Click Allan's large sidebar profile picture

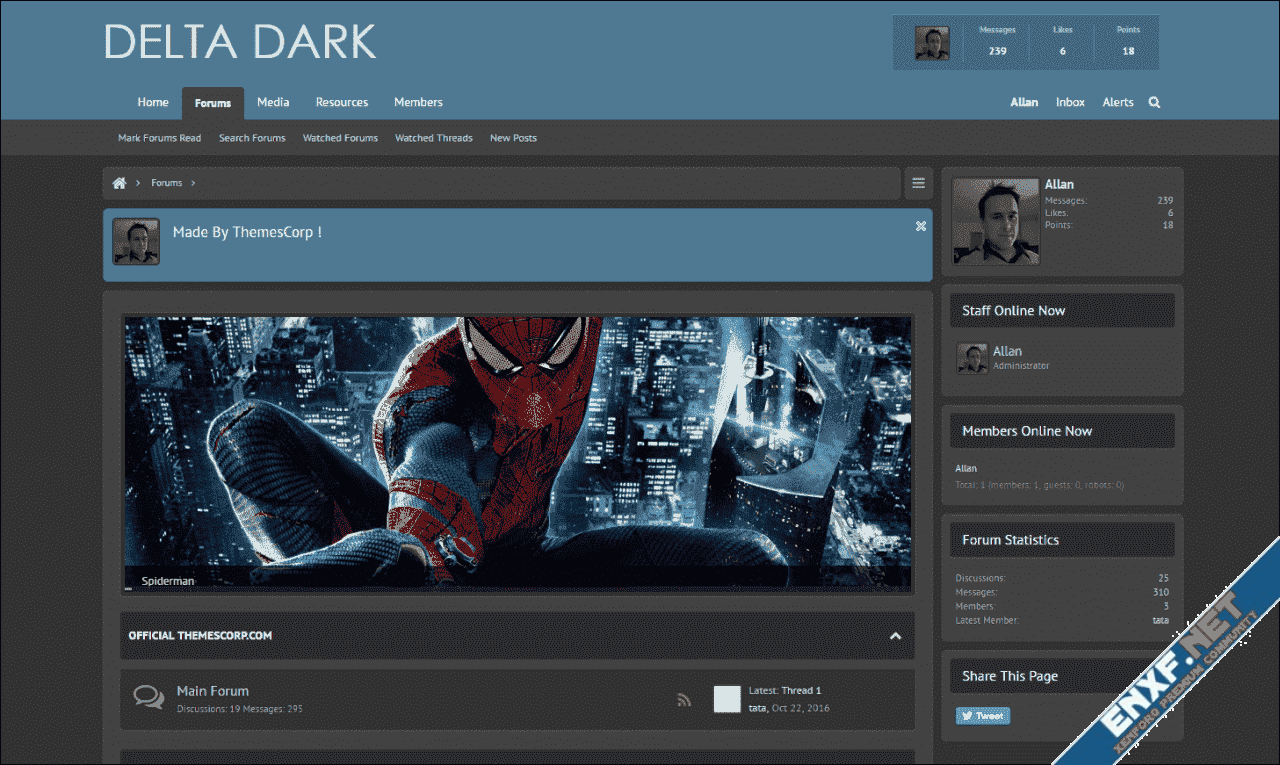click(x=995, y=221)
